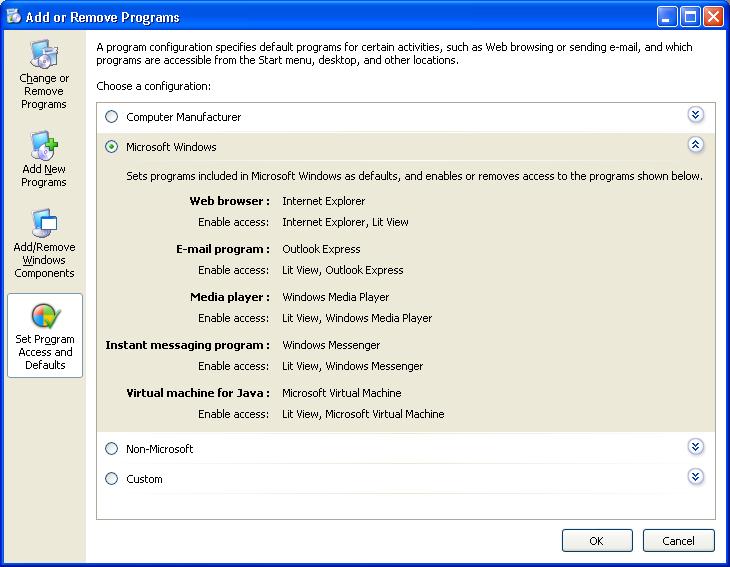Click Windows Media Player default value
This screenshot has width=730, height=567.
336,297
